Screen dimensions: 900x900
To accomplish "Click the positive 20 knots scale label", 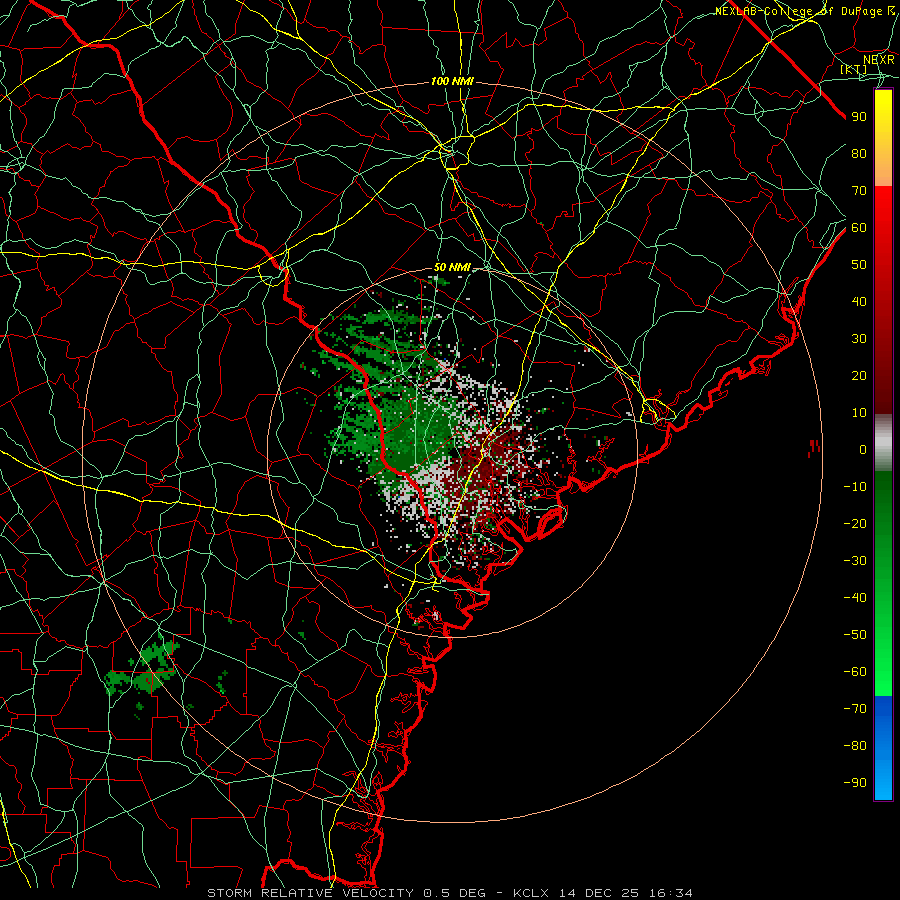I will (859, 376).
